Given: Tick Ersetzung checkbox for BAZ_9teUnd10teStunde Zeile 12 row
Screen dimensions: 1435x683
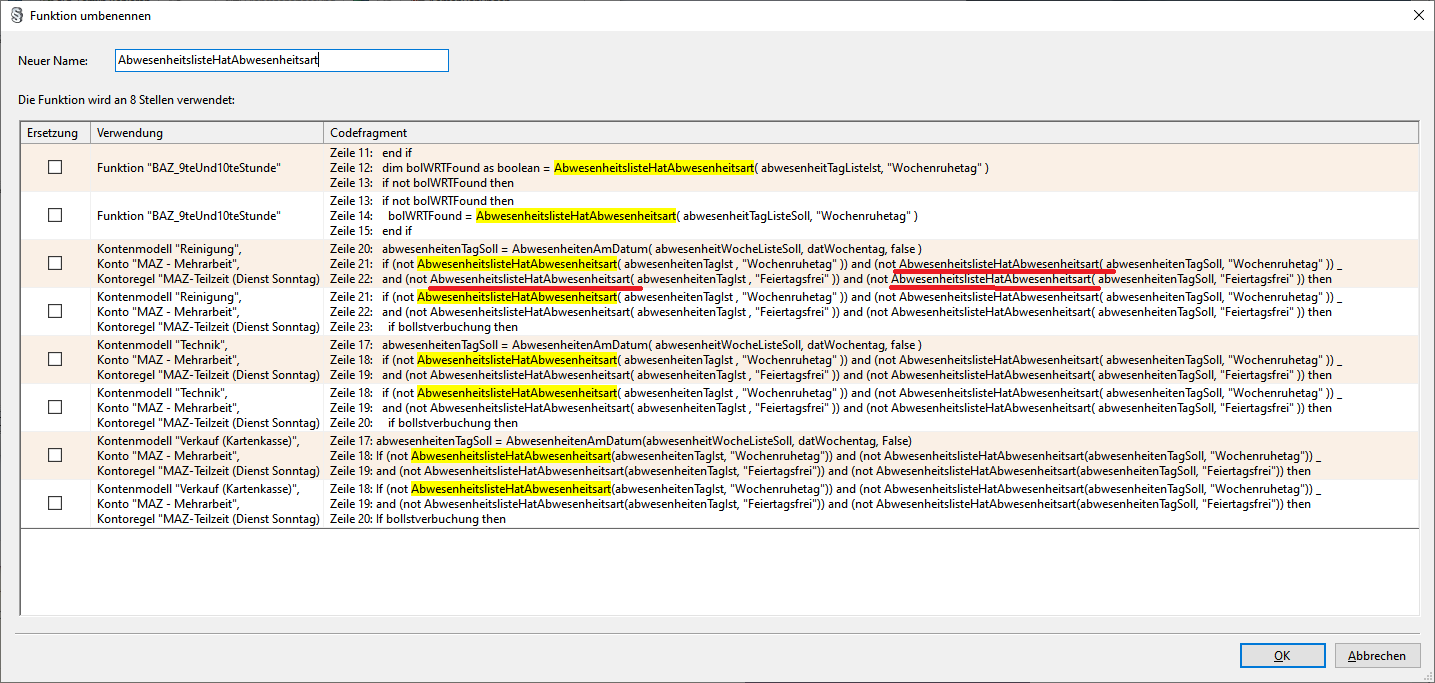Looking at the screenshot, I should tap(55, 167).
